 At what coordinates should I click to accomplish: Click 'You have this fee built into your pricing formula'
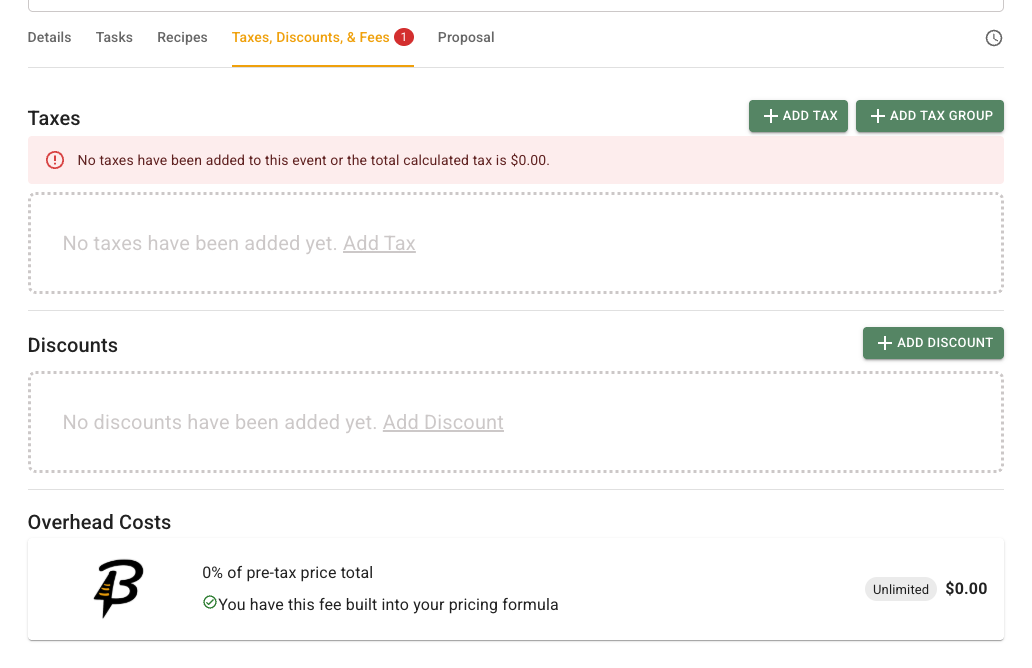388,605
